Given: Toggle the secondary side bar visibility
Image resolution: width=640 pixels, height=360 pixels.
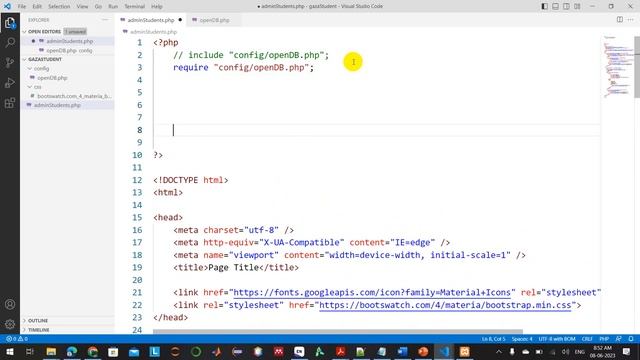Looking at the screenshot, I should click(x=567, y=6).
